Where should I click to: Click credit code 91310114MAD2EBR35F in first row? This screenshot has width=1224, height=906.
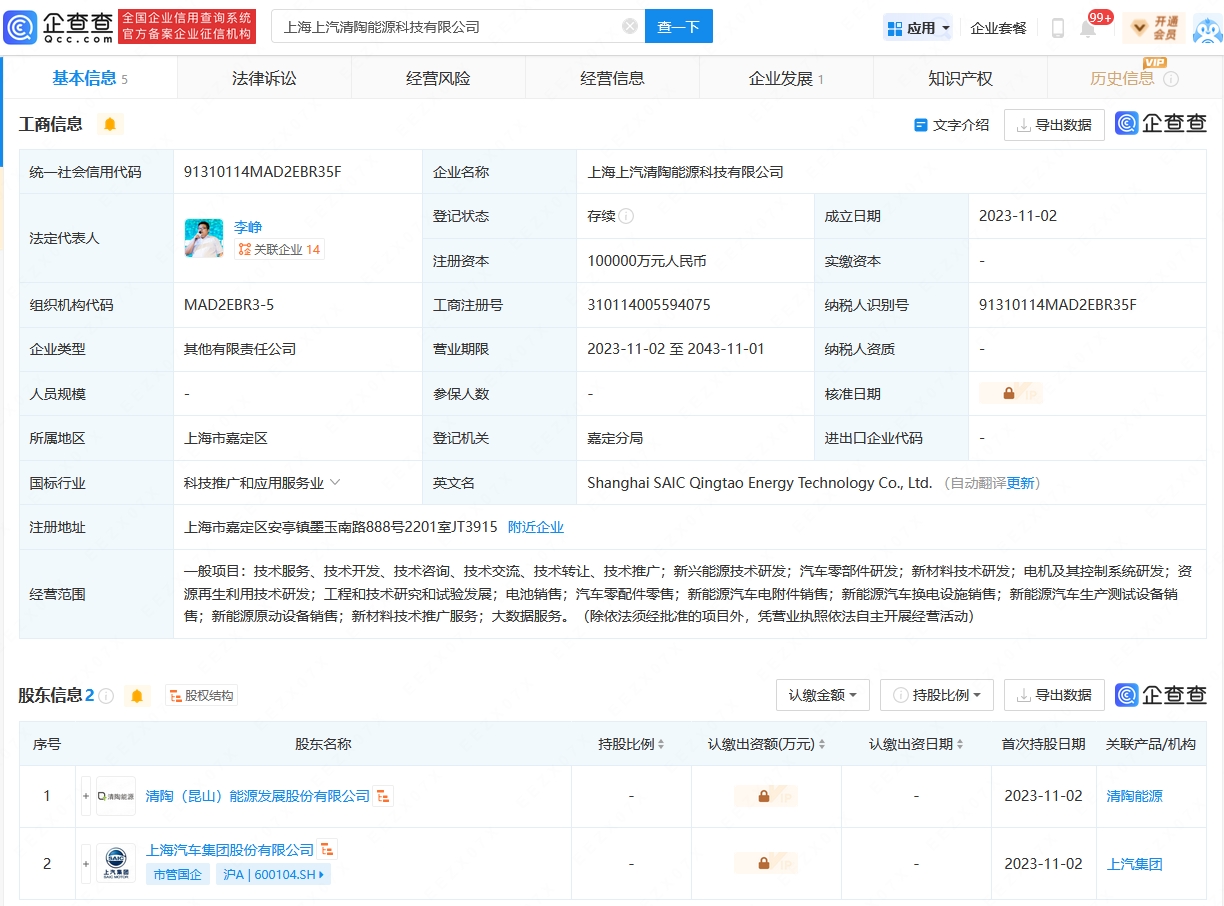263,172
